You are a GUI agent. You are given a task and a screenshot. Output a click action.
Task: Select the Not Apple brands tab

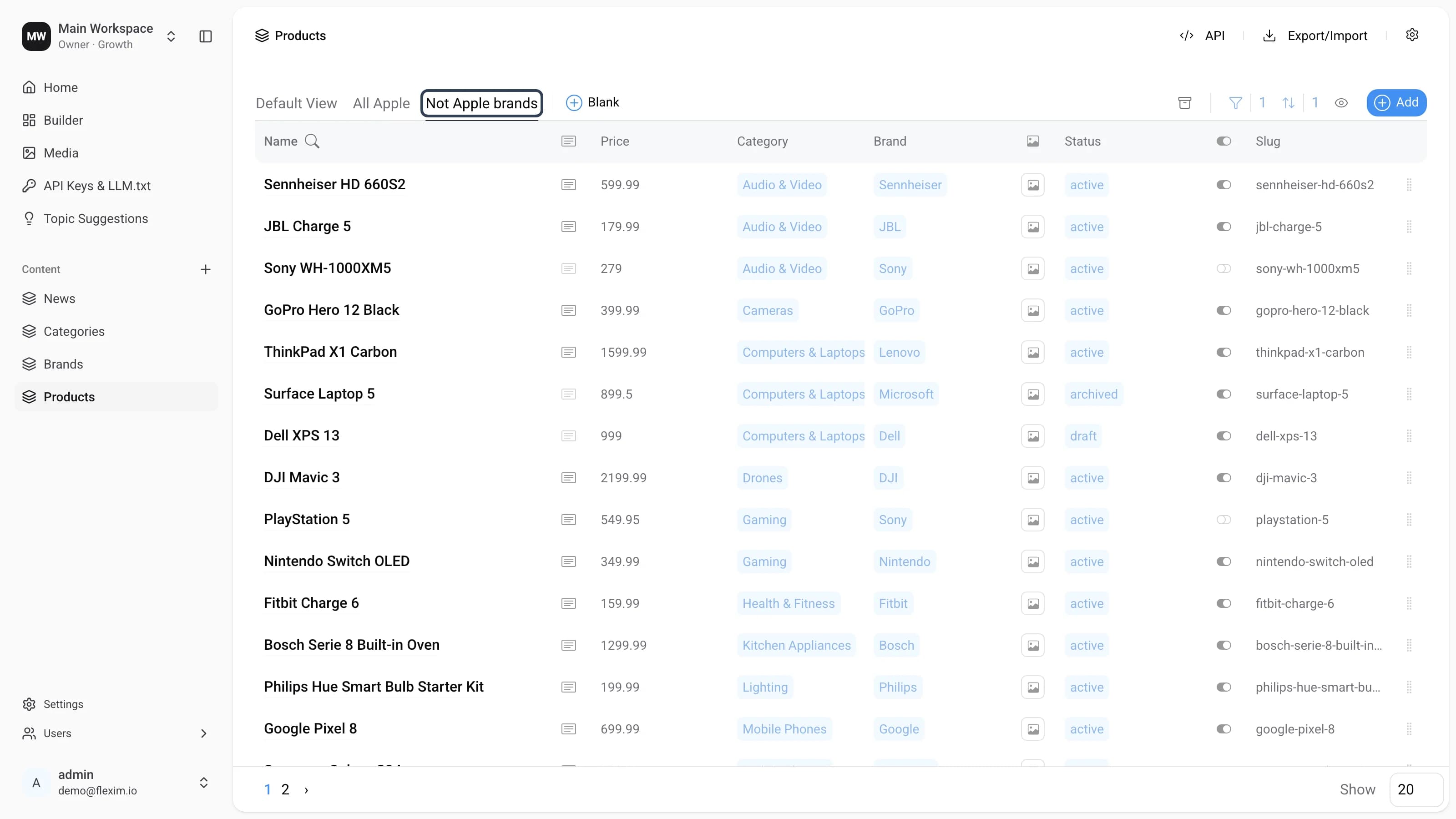coord(481,103)
